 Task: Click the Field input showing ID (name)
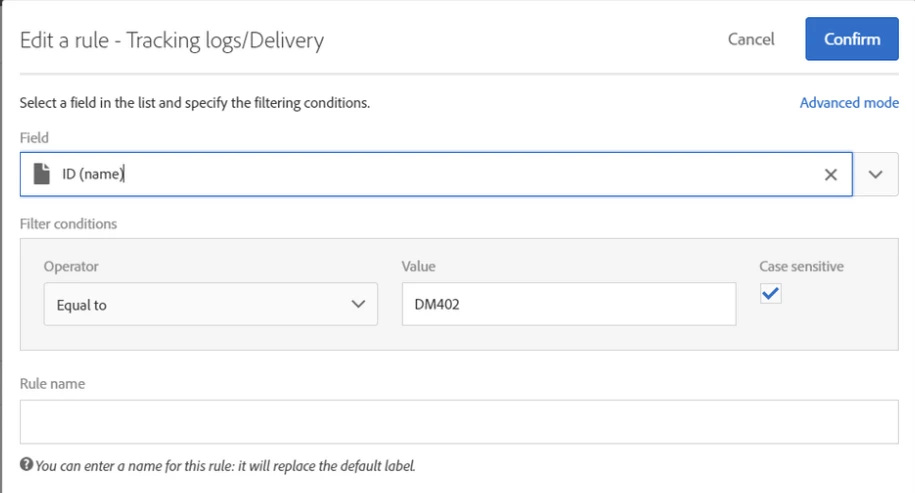pyautogui.click(x=430, y=174)
